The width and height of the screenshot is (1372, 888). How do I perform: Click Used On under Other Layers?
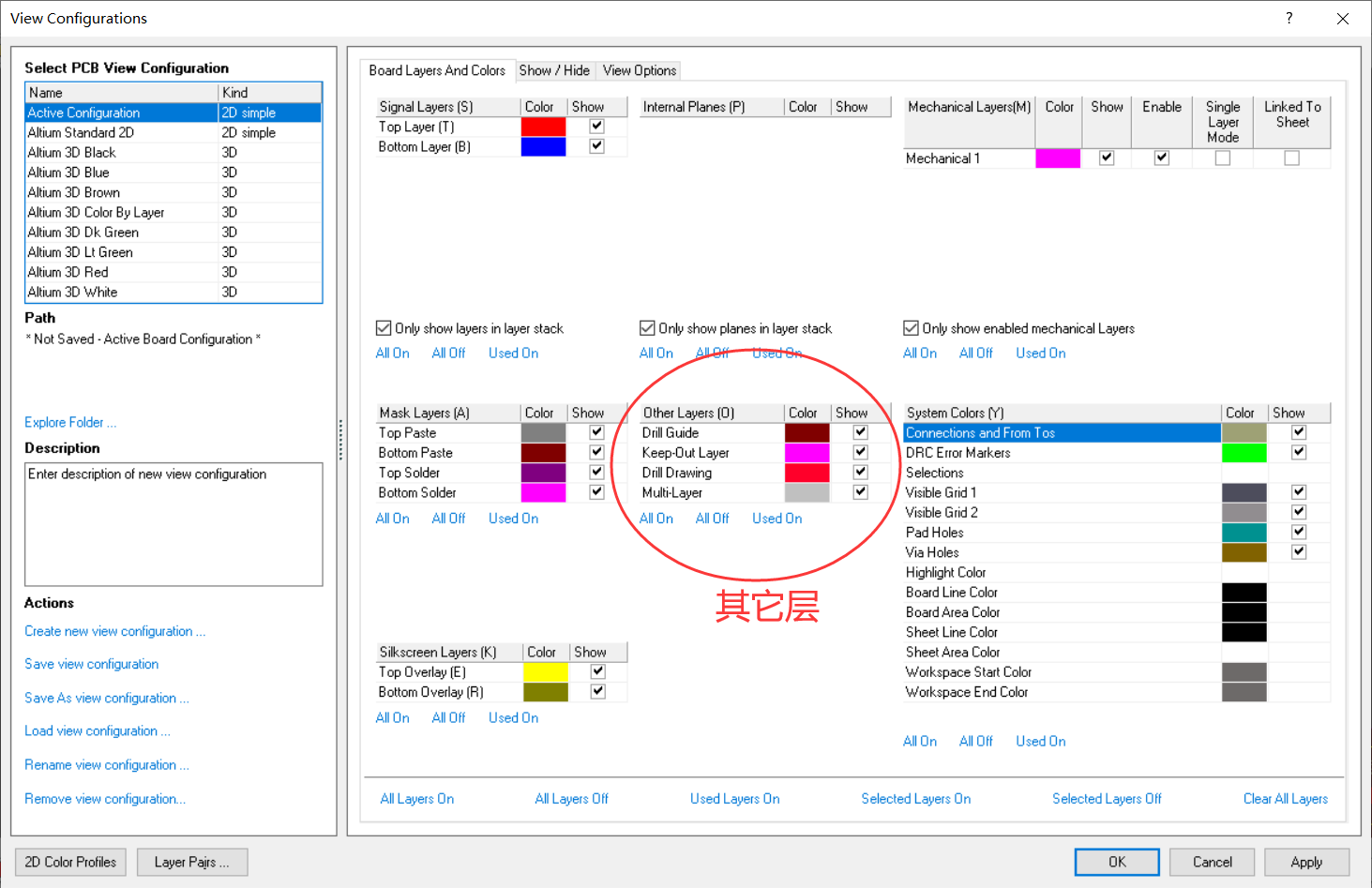tap(777, 518)
